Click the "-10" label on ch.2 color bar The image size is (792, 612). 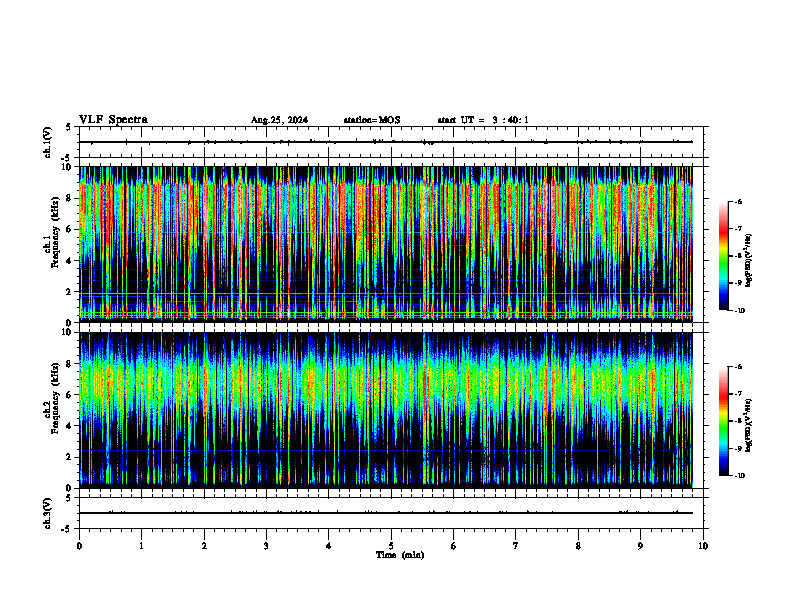click(x=739, y=476)
